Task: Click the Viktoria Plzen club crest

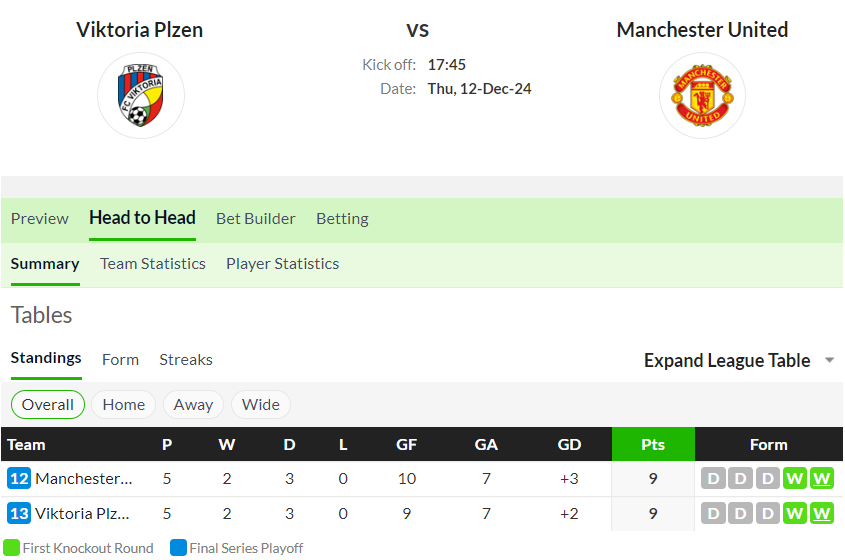Action: (x=141, y=95)
